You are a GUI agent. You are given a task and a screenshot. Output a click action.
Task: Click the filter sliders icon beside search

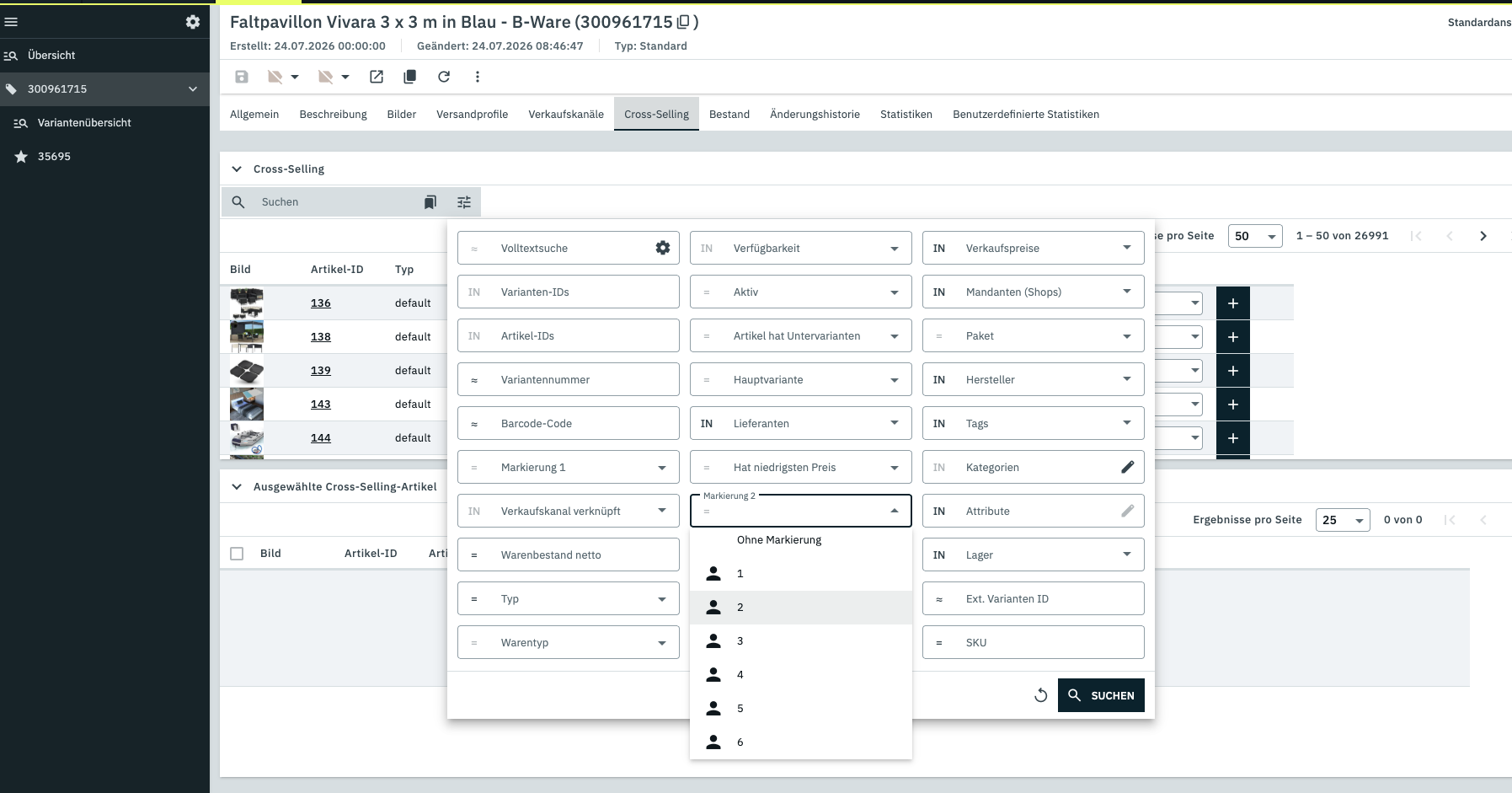point(464,202)
